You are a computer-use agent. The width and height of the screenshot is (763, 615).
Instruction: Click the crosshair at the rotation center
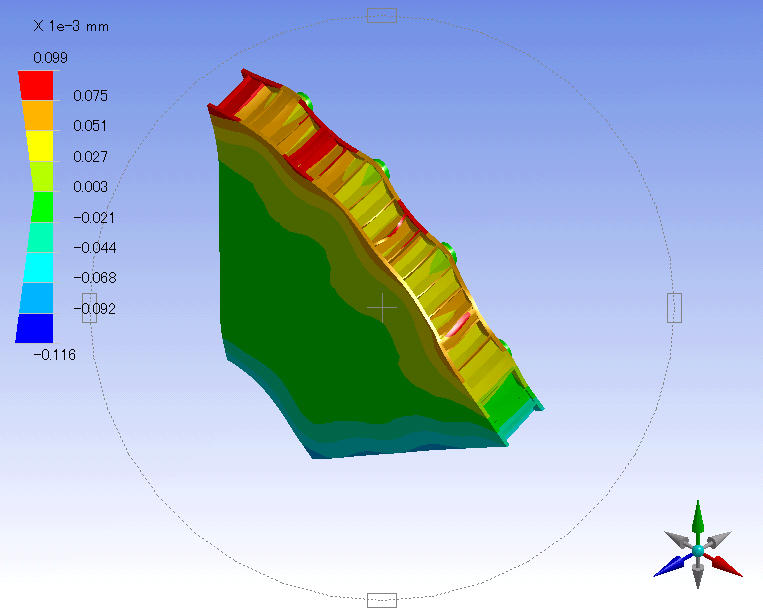click(382, 308)
